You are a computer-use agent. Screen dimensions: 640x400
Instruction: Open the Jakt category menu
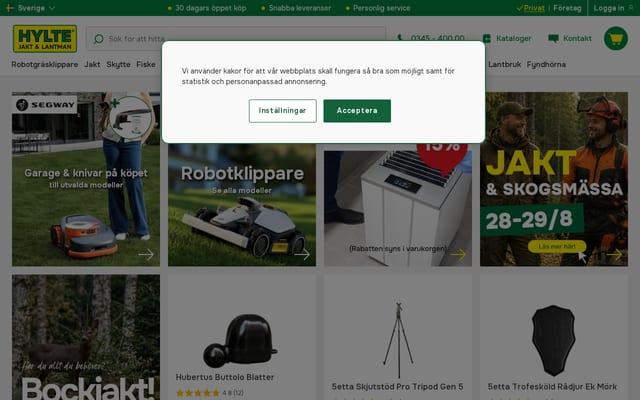[92, 64]
